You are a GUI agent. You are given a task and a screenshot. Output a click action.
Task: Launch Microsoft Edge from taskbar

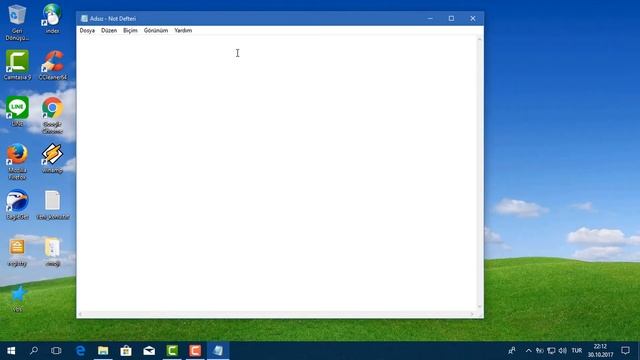[80, 351]
